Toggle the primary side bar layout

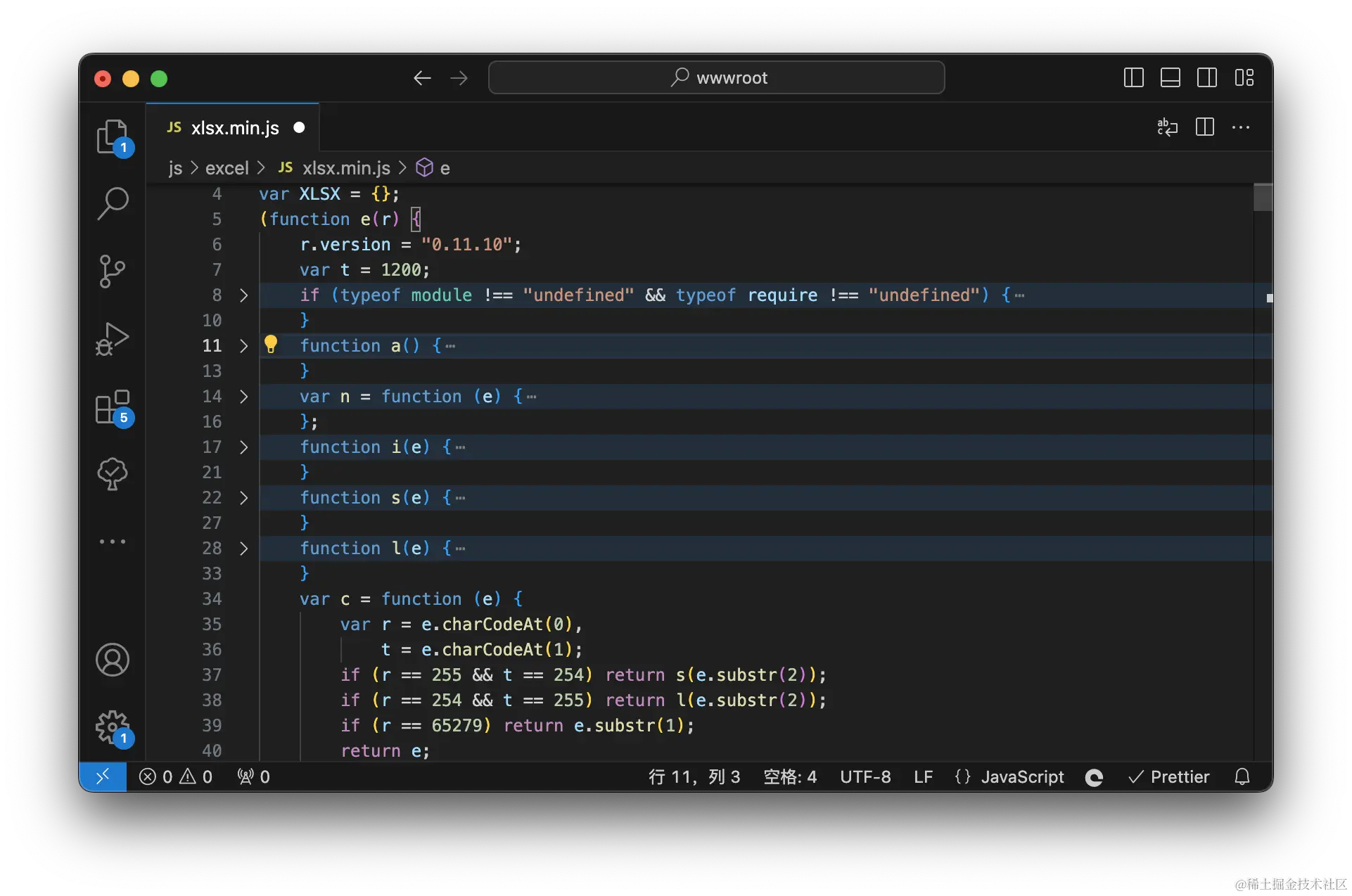coord(1134,77)
